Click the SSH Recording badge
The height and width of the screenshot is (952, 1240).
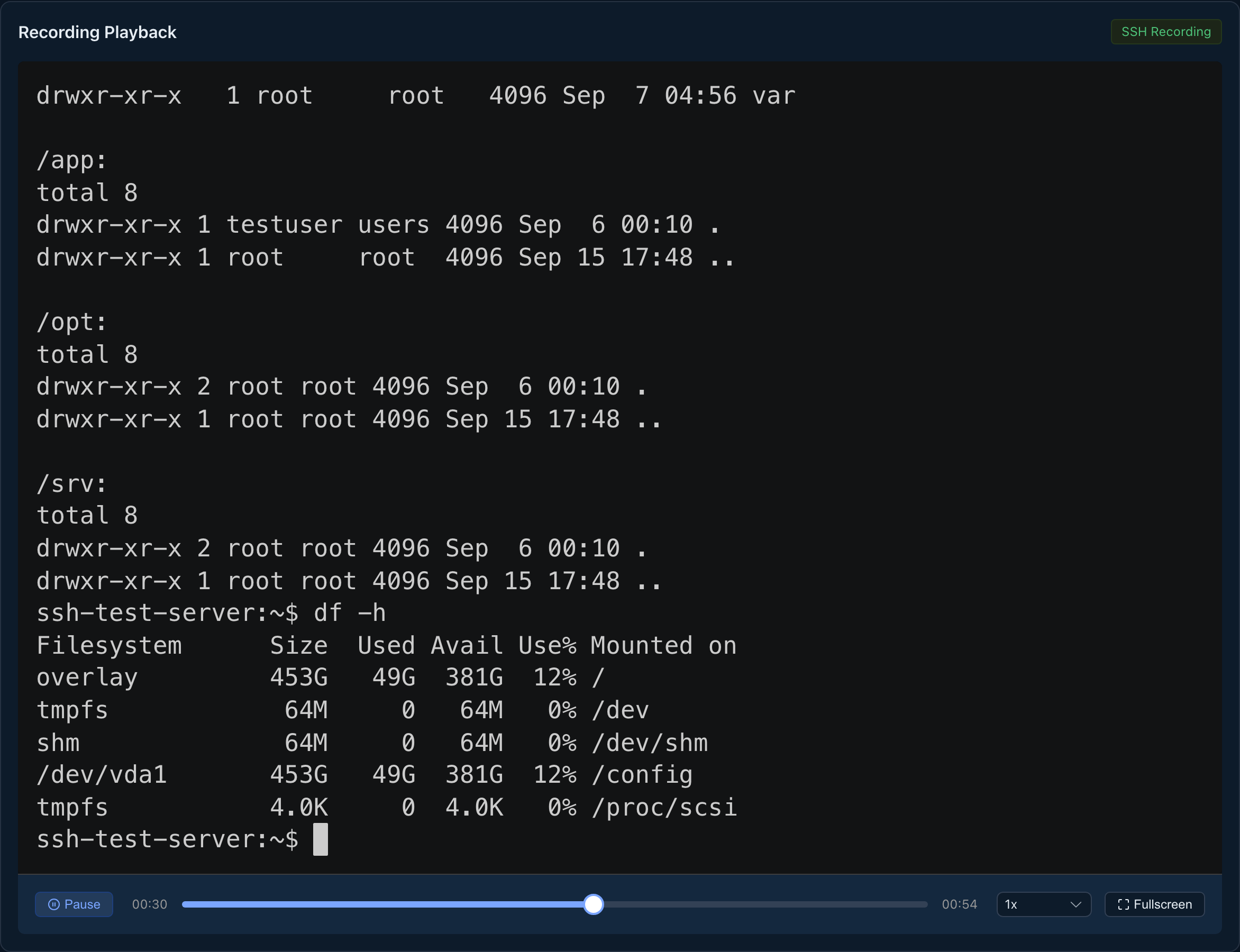1166,32
